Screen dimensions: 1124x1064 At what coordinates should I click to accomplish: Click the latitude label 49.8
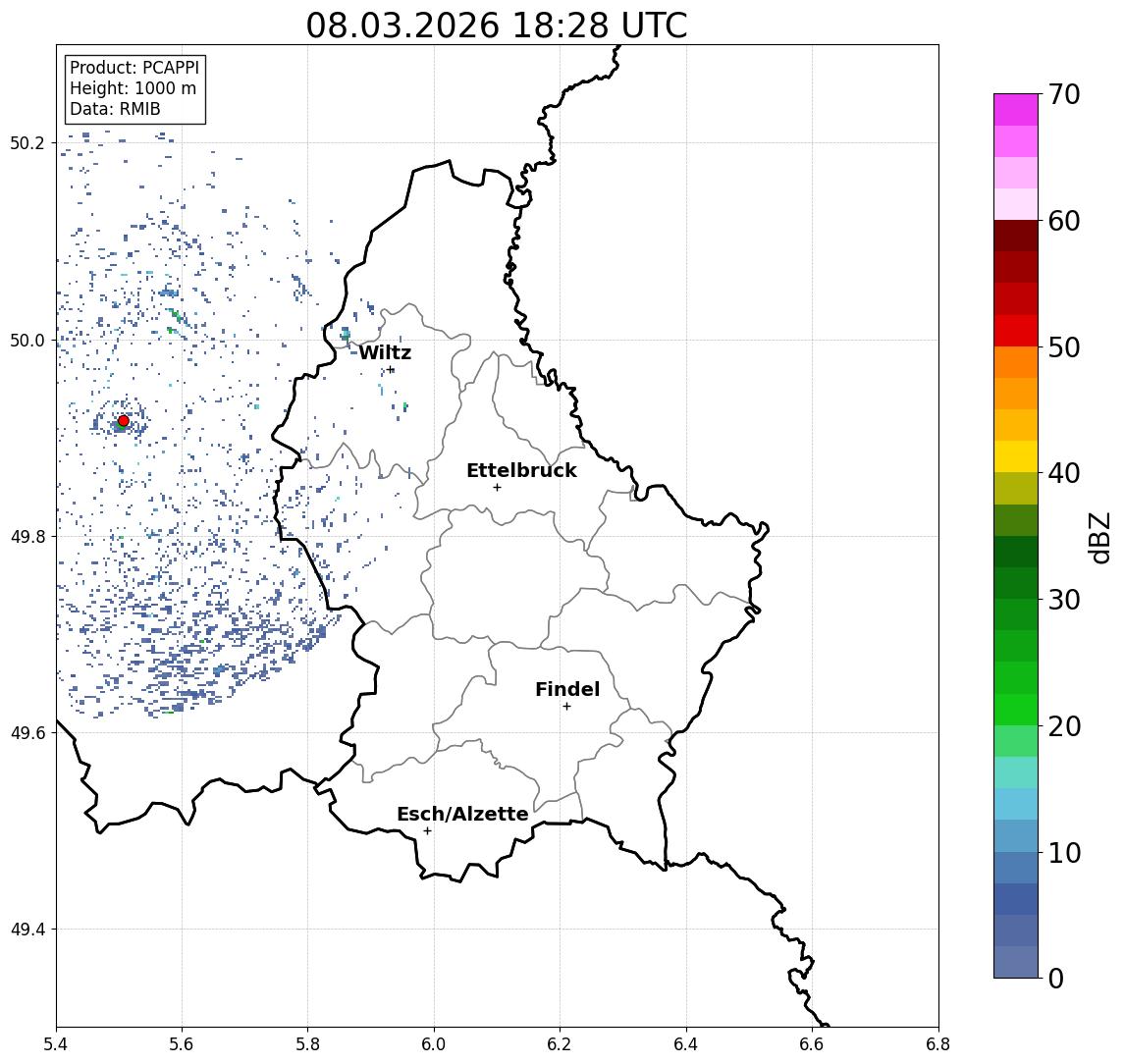(x=27, y=536)
